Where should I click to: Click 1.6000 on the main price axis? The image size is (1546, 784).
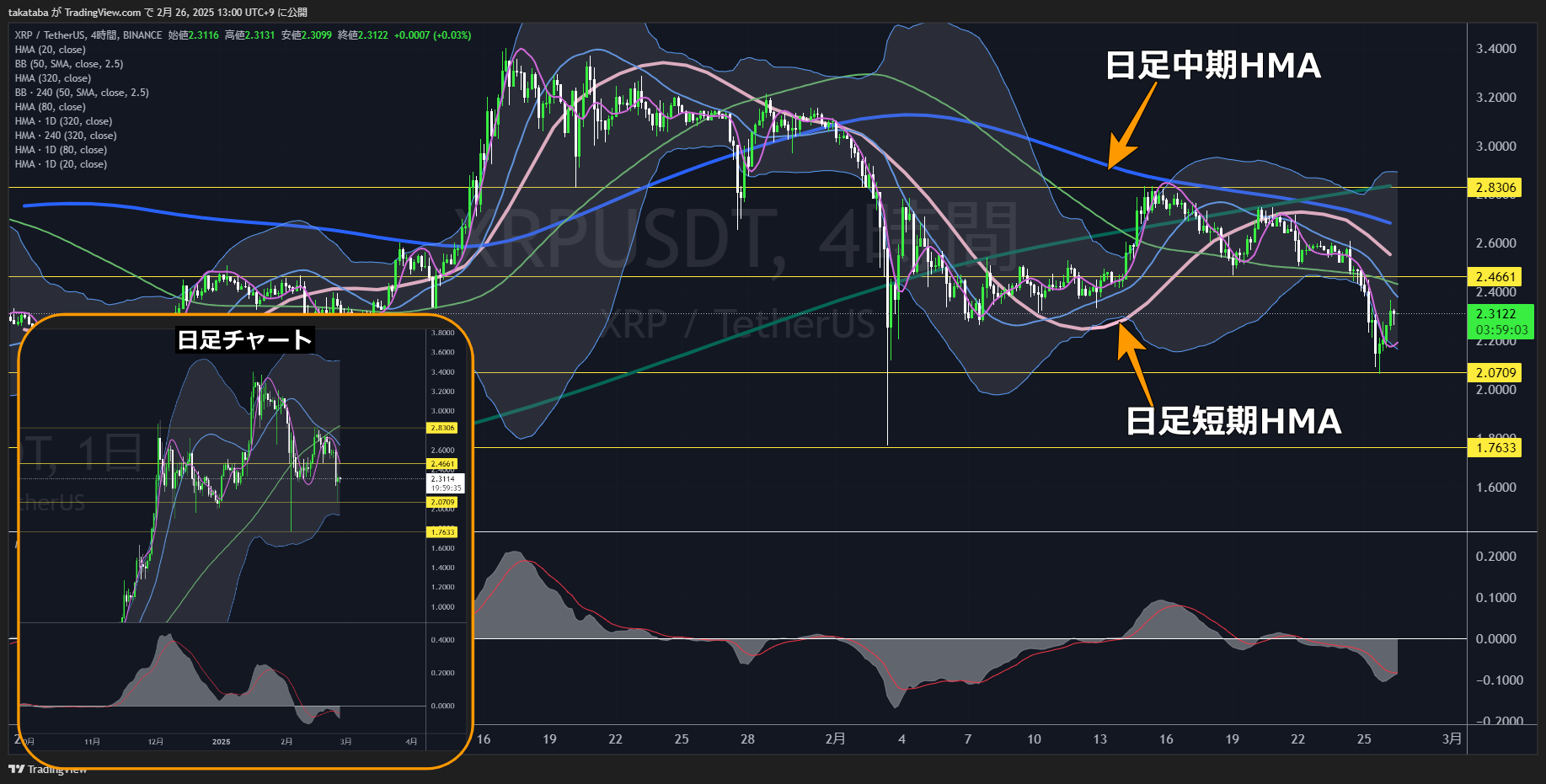point(1495,488)
